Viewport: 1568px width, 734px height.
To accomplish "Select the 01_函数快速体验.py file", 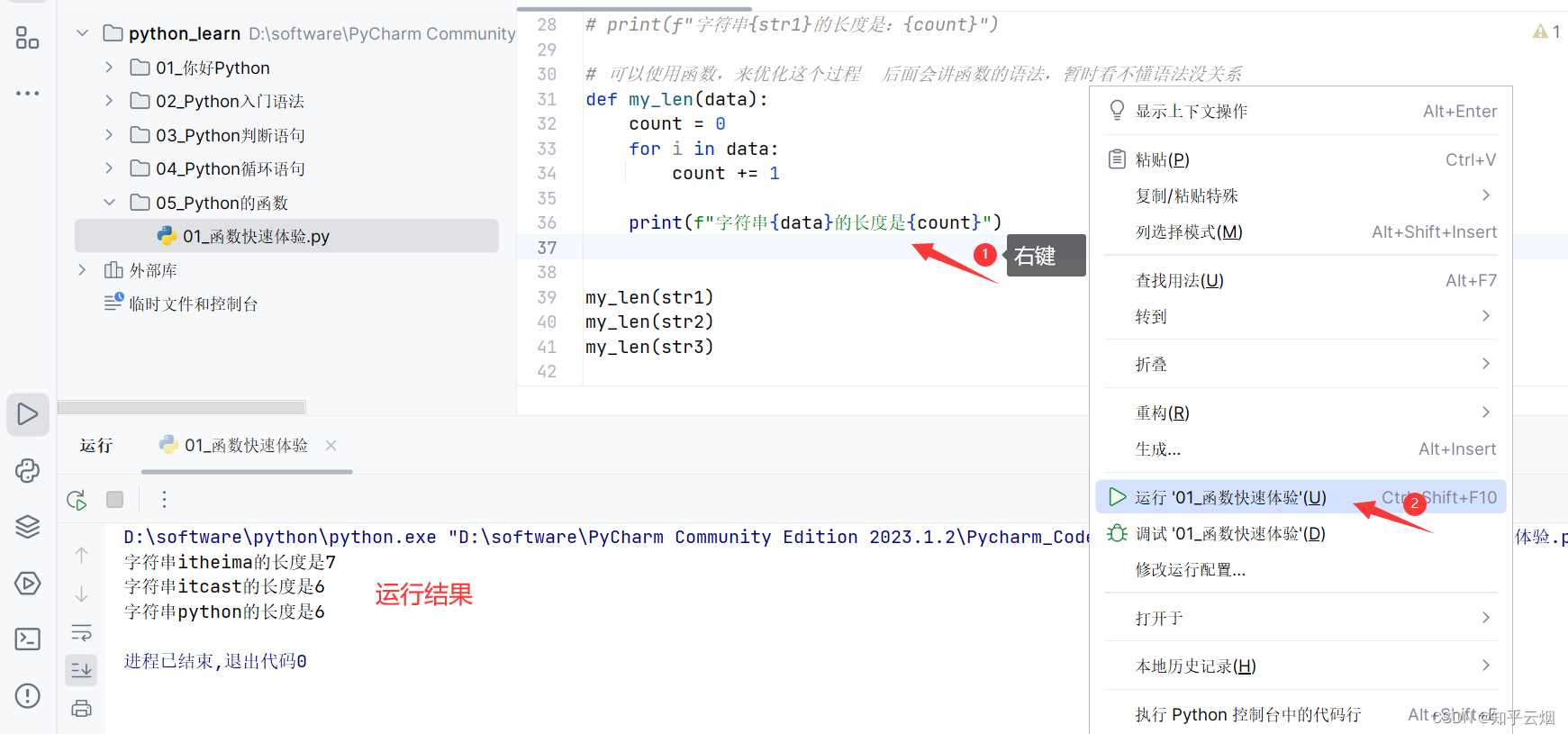I will [x=286, y=236].
